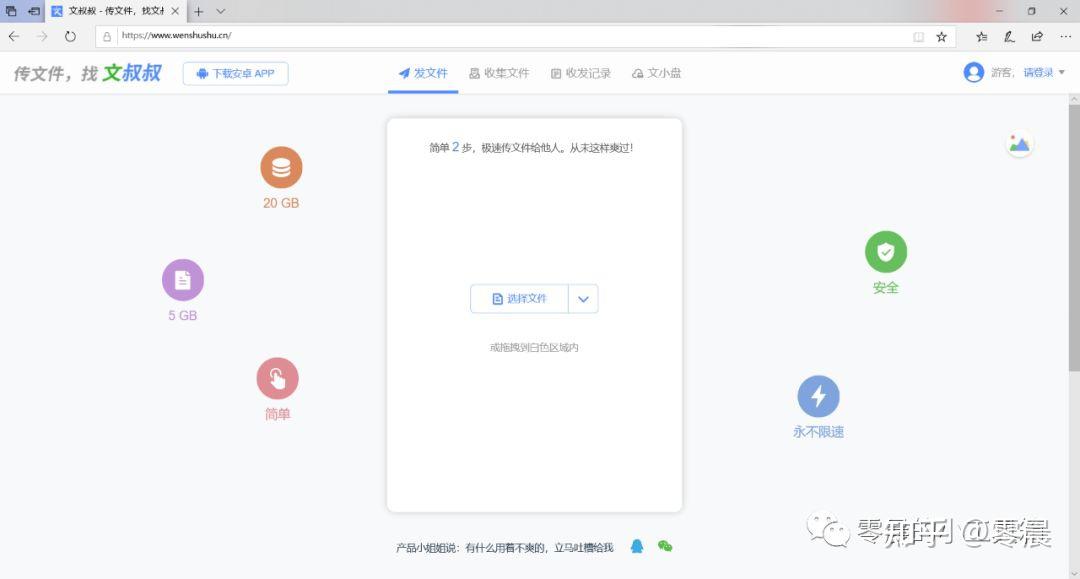The width and height of the screenshot is (1080, 579).
Task: Click the purple 5 GB file icon
Action: (x=183, y=281)
